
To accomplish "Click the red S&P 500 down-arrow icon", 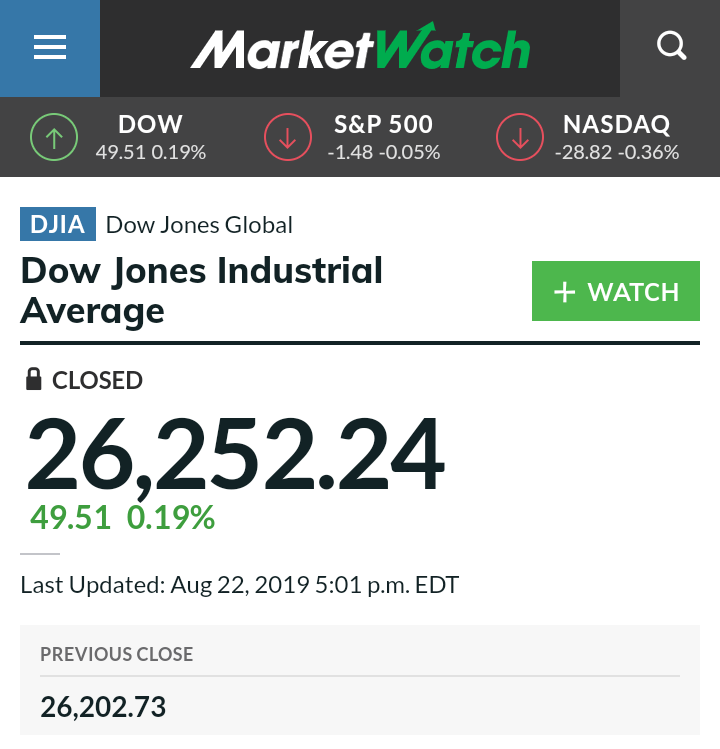I will (288, 137).
